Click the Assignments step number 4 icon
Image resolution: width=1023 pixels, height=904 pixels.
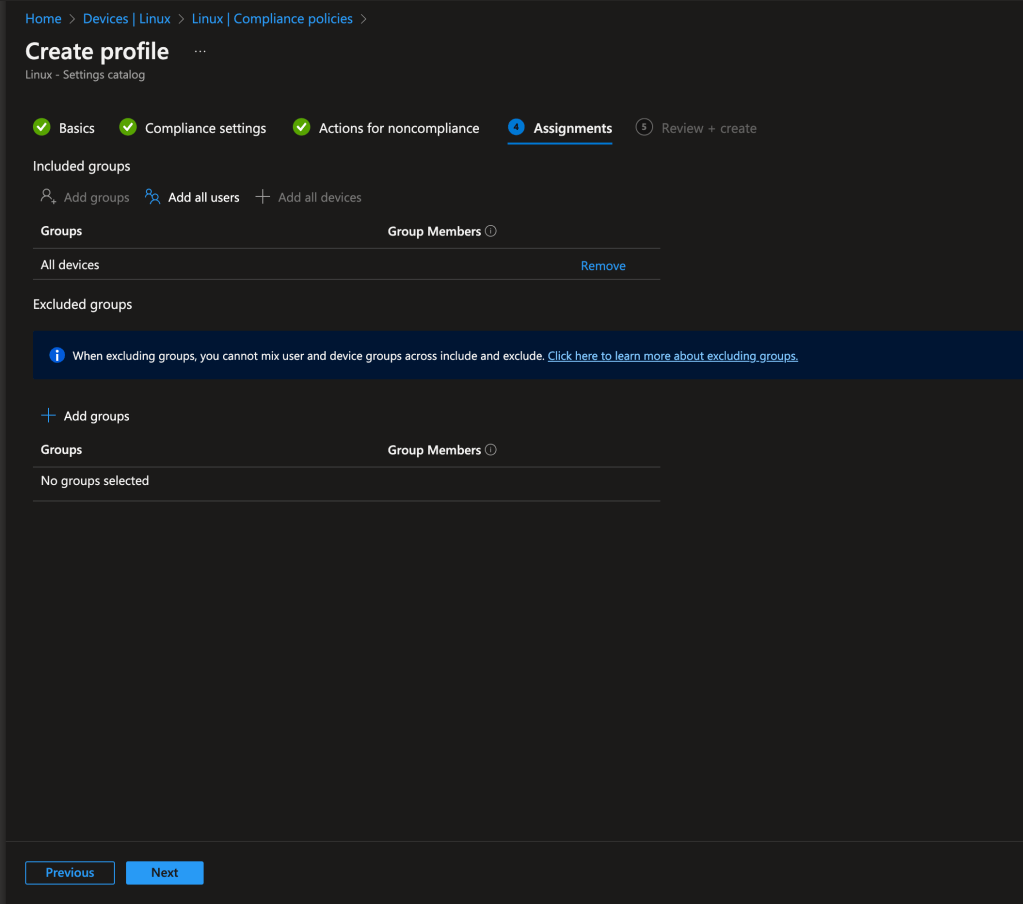point(516,127)
